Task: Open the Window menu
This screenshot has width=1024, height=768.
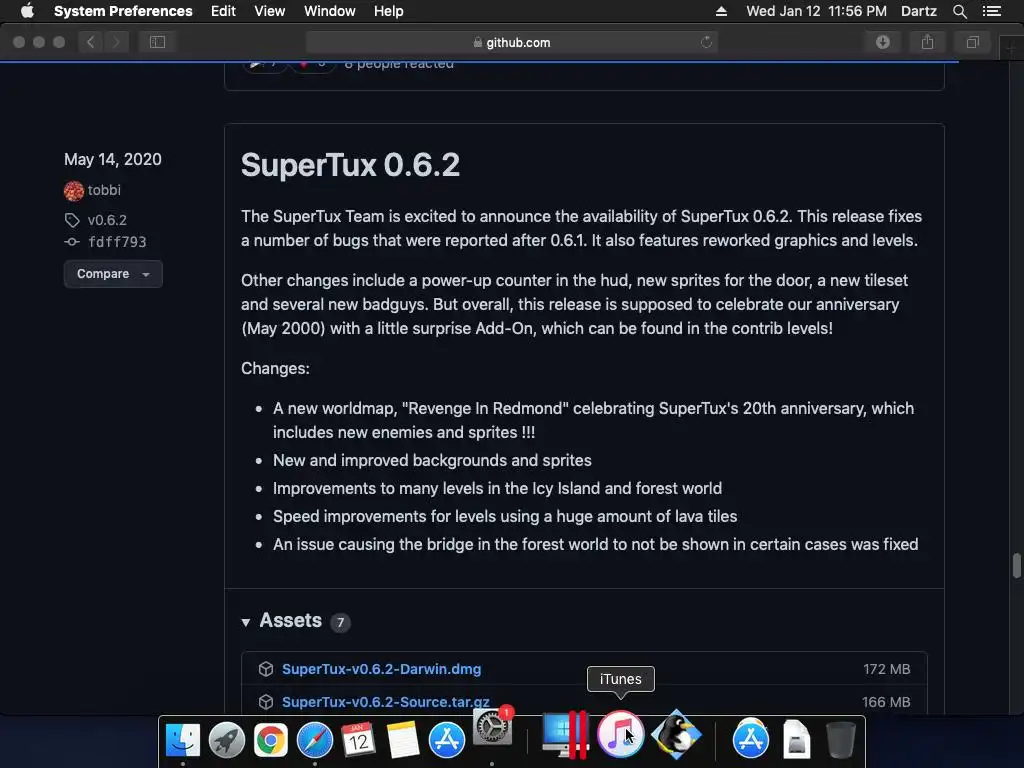Action: point(330,11)
